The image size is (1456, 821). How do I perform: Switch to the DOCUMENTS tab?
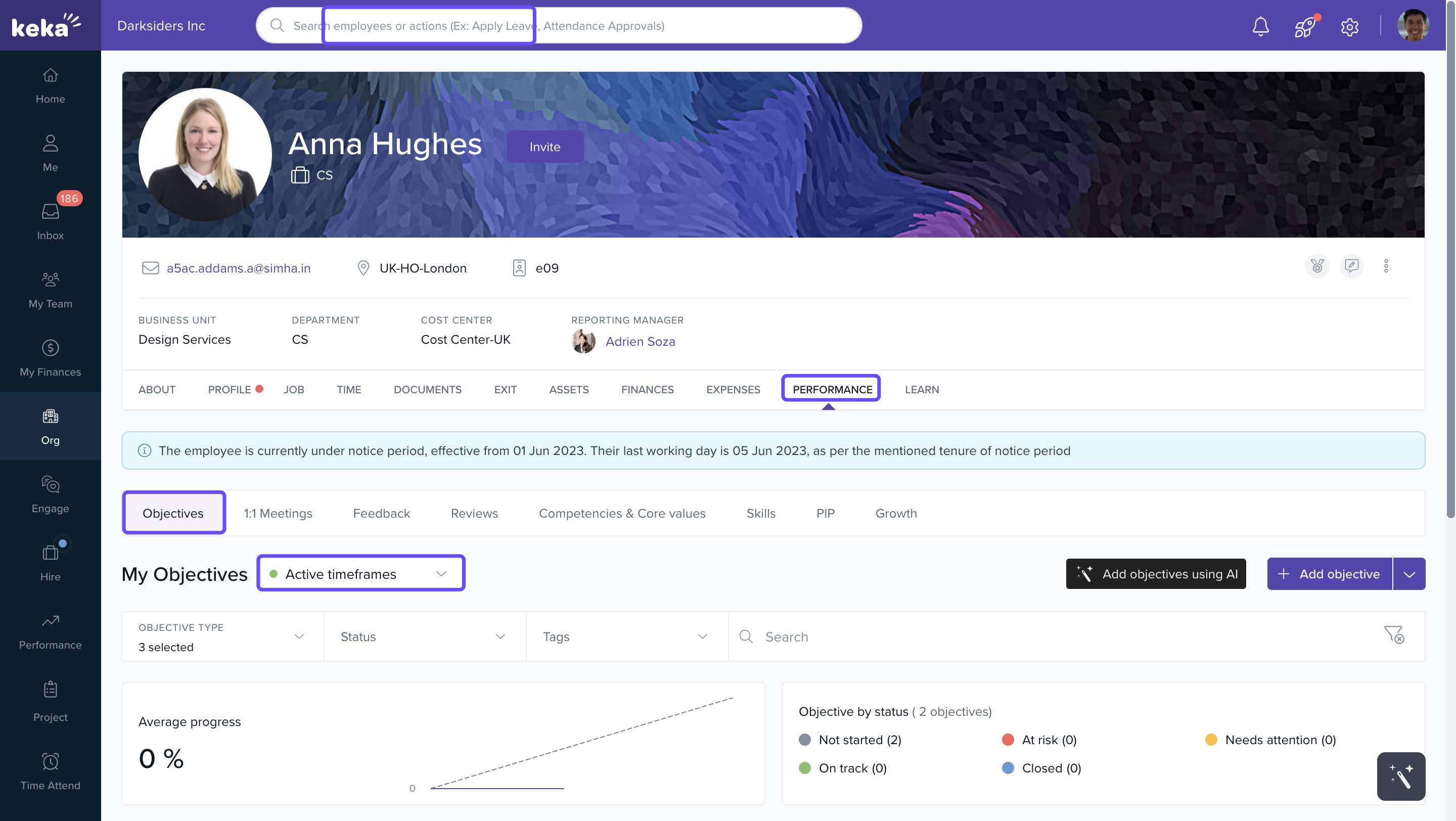click(x=427, y=389)
